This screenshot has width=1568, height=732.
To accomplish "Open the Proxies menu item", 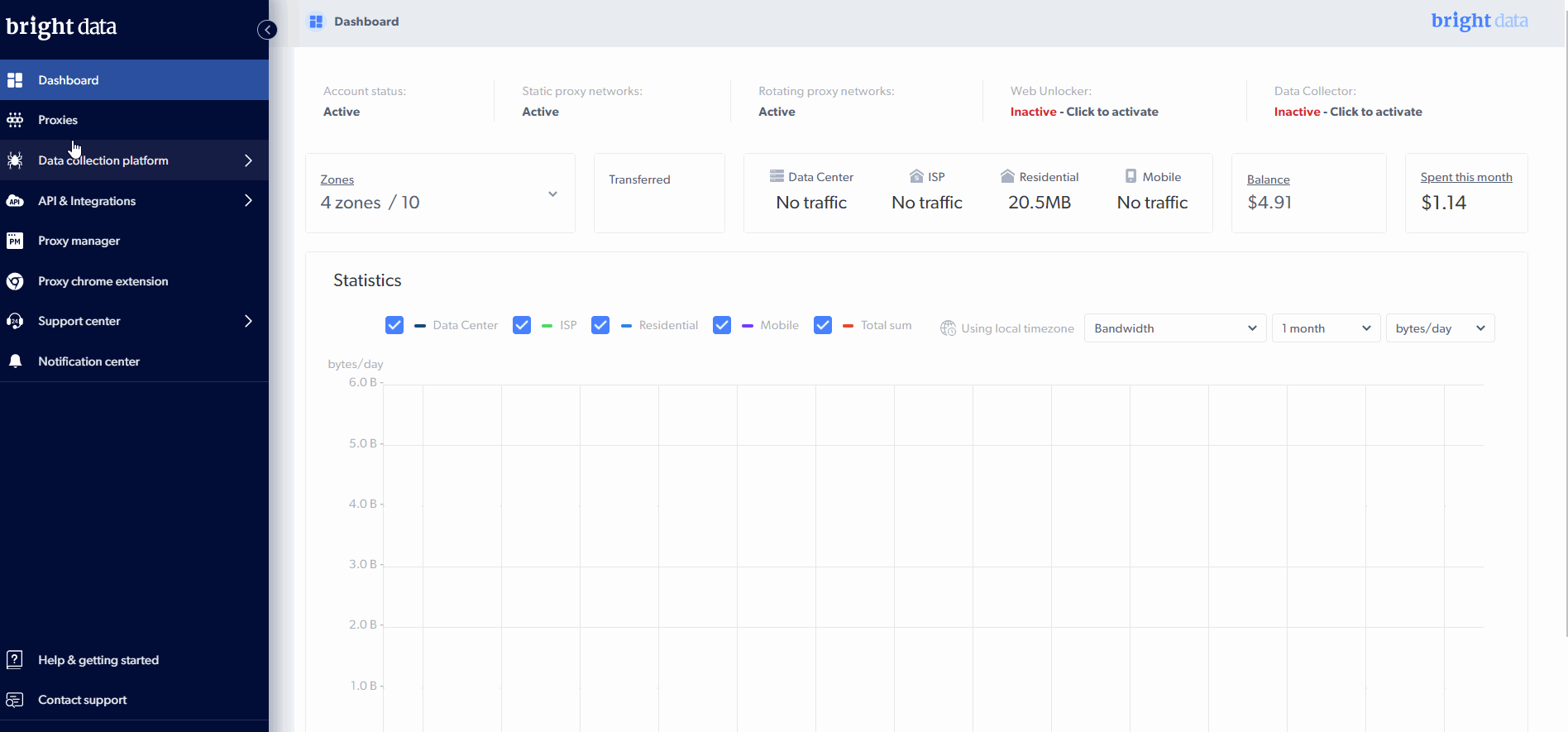I will [x=134, y=120].
